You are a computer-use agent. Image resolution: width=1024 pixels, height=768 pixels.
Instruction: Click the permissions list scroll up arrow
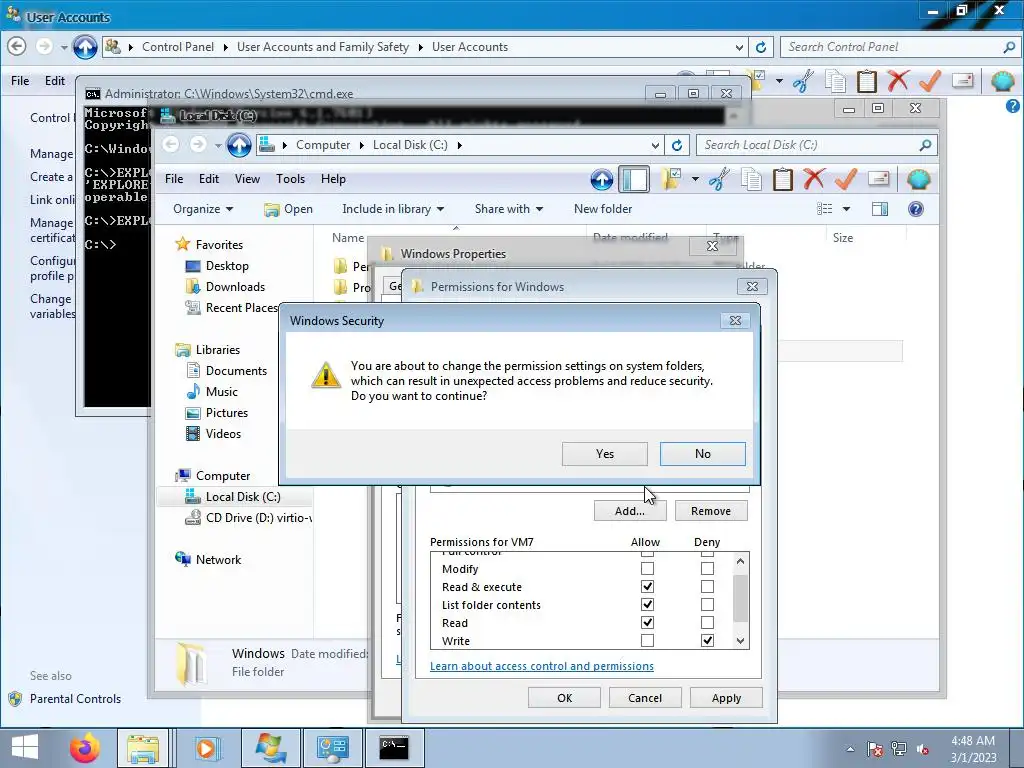740,561
